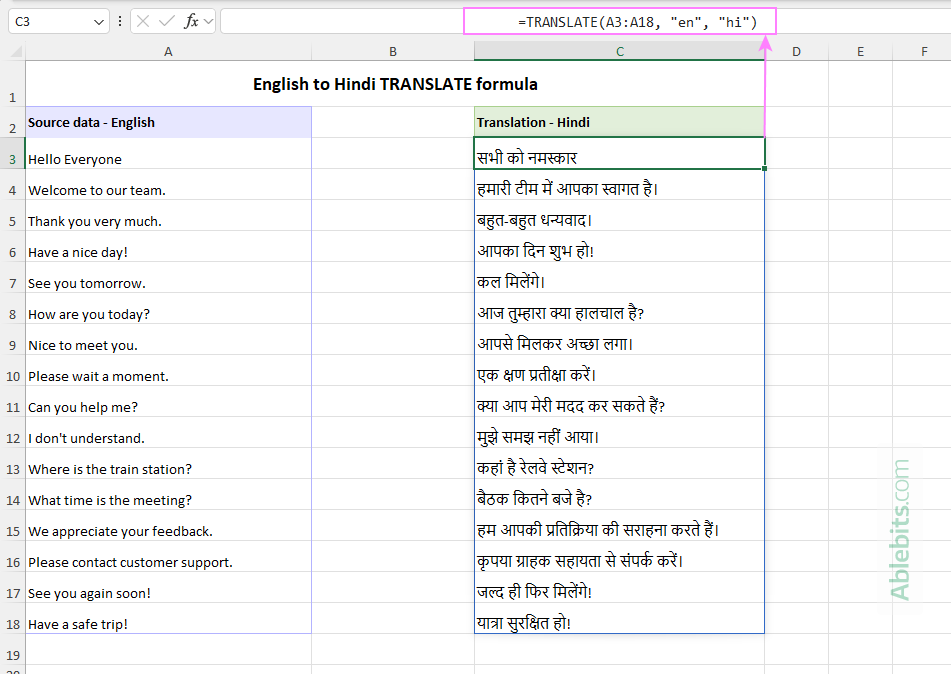Click Hindi cell 'सभी को नमस्कार' in C3
This screenshot has width=951, height=674.
(x=619, y=153)
